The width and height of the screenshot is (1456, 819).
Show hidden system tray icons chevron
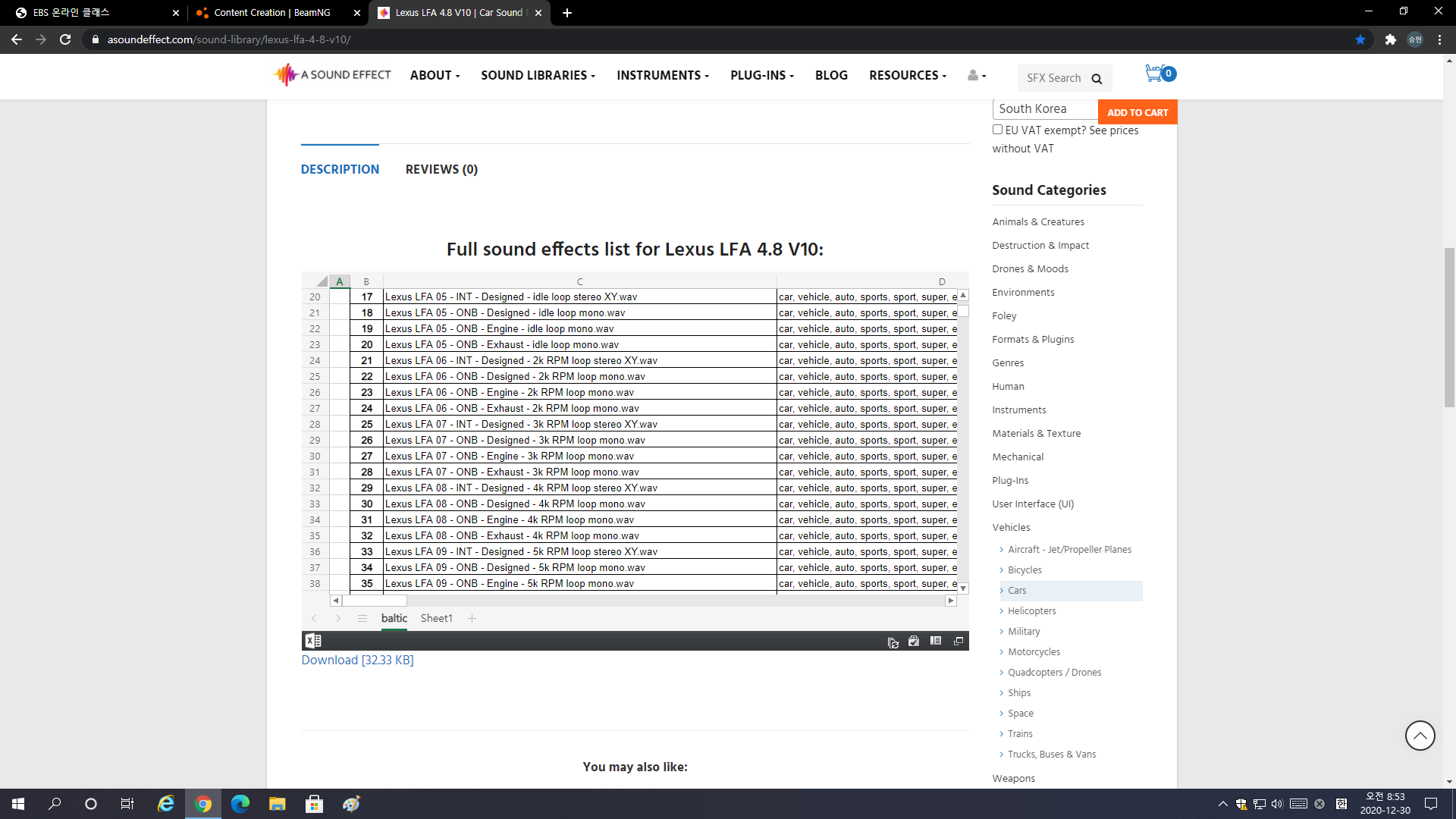tap(1222, 804)
